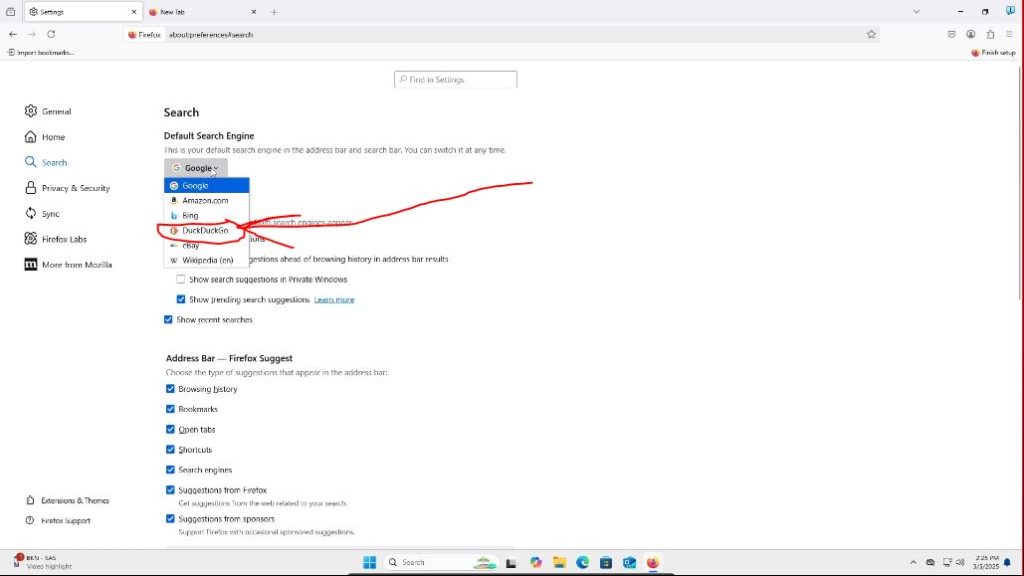Choose Wikipedia (en) from the list
Screen dimensions: 1024x576
pyautogui.click(x=206, y=260)
